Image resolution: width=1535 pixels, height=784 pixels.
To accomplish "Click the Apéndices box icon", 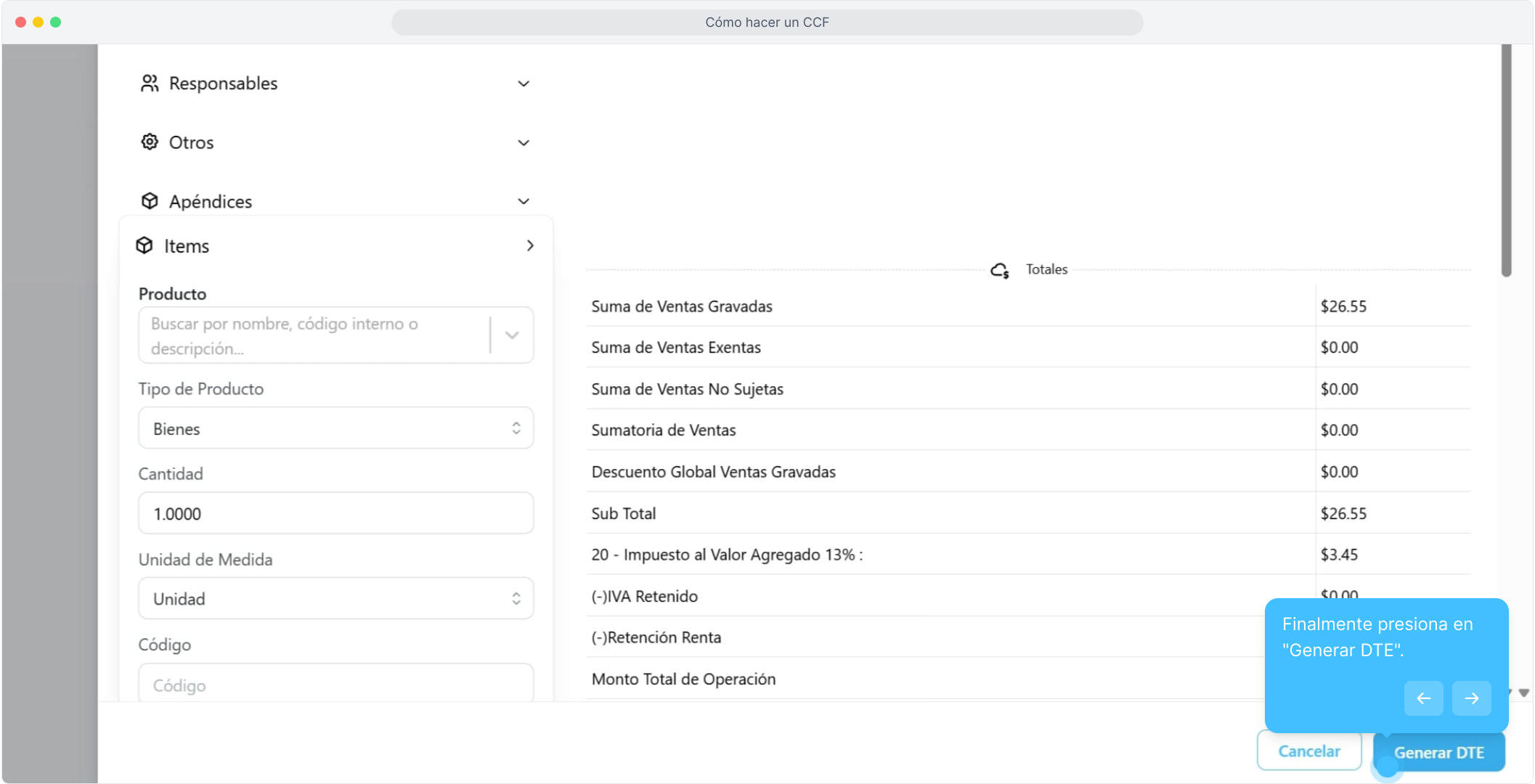I will [150, 201].
